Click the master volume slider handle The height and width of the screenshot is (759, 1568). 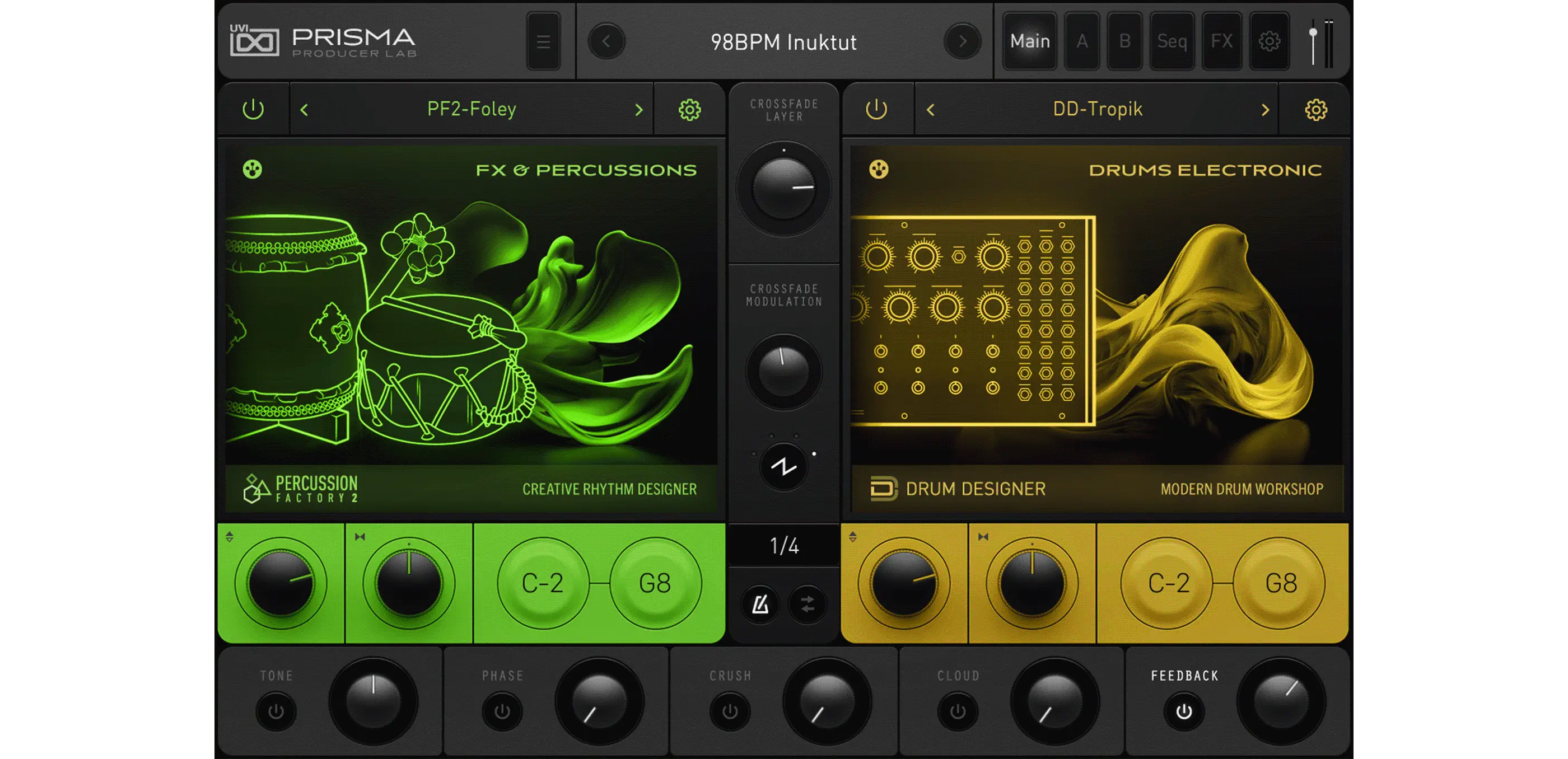(x=1313, y=32)
